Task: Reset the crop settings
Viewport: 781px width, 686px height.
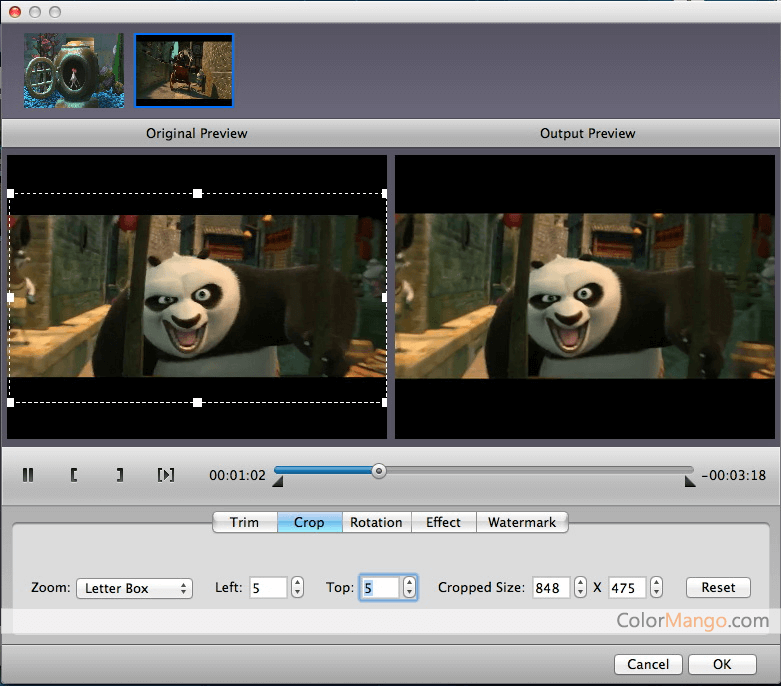Action: coord(718,587)
